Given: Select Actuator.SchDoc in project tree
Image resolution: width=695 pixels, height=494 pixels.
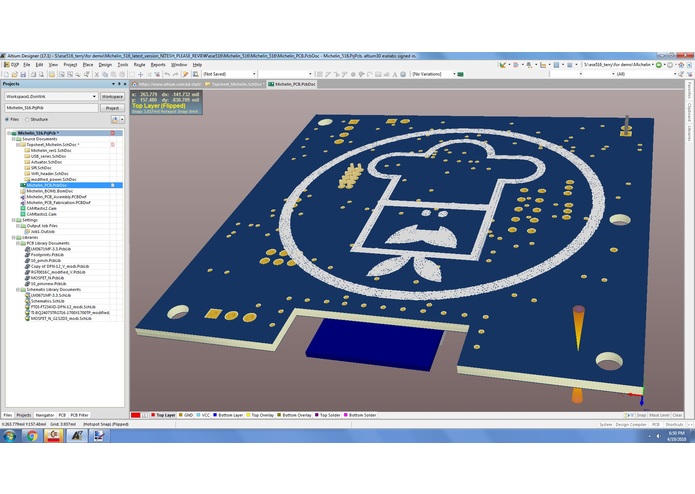Looking at the screenshot, I should click(46, 162).
